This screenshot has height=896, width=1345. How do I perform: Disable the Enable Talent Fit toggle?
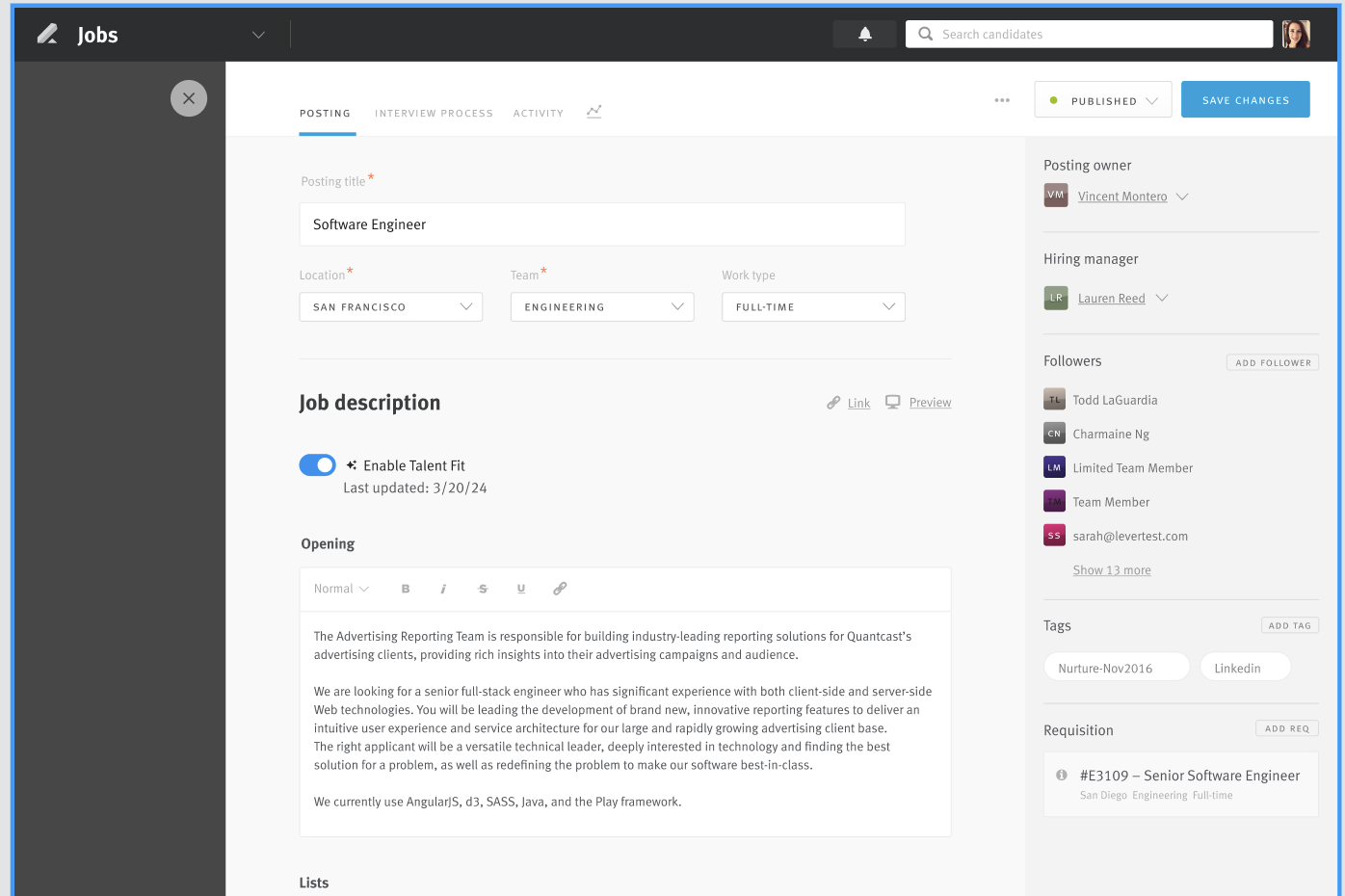[x=317, y=465]
